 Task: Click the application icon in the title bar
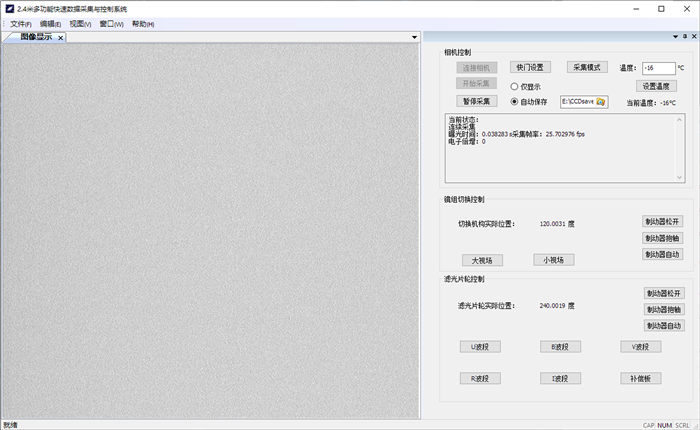pos(9,9)
